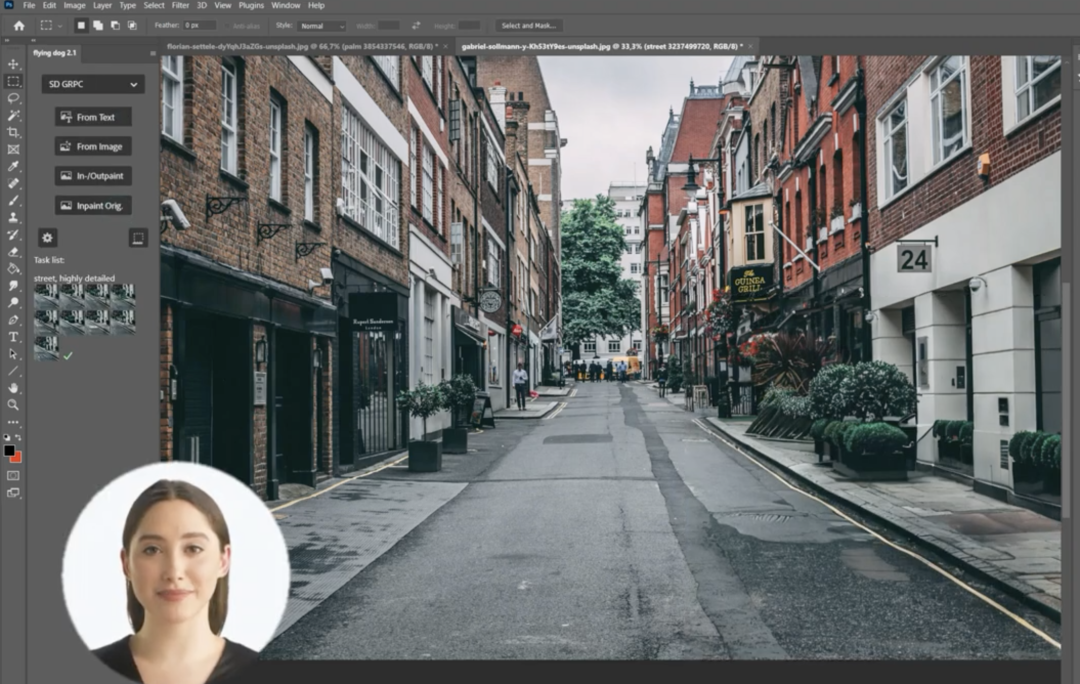The height and width of the screenshot is (684, 1080).
Task: Click the From Image button
Action: pyautogui.click(x=93, y=147)
